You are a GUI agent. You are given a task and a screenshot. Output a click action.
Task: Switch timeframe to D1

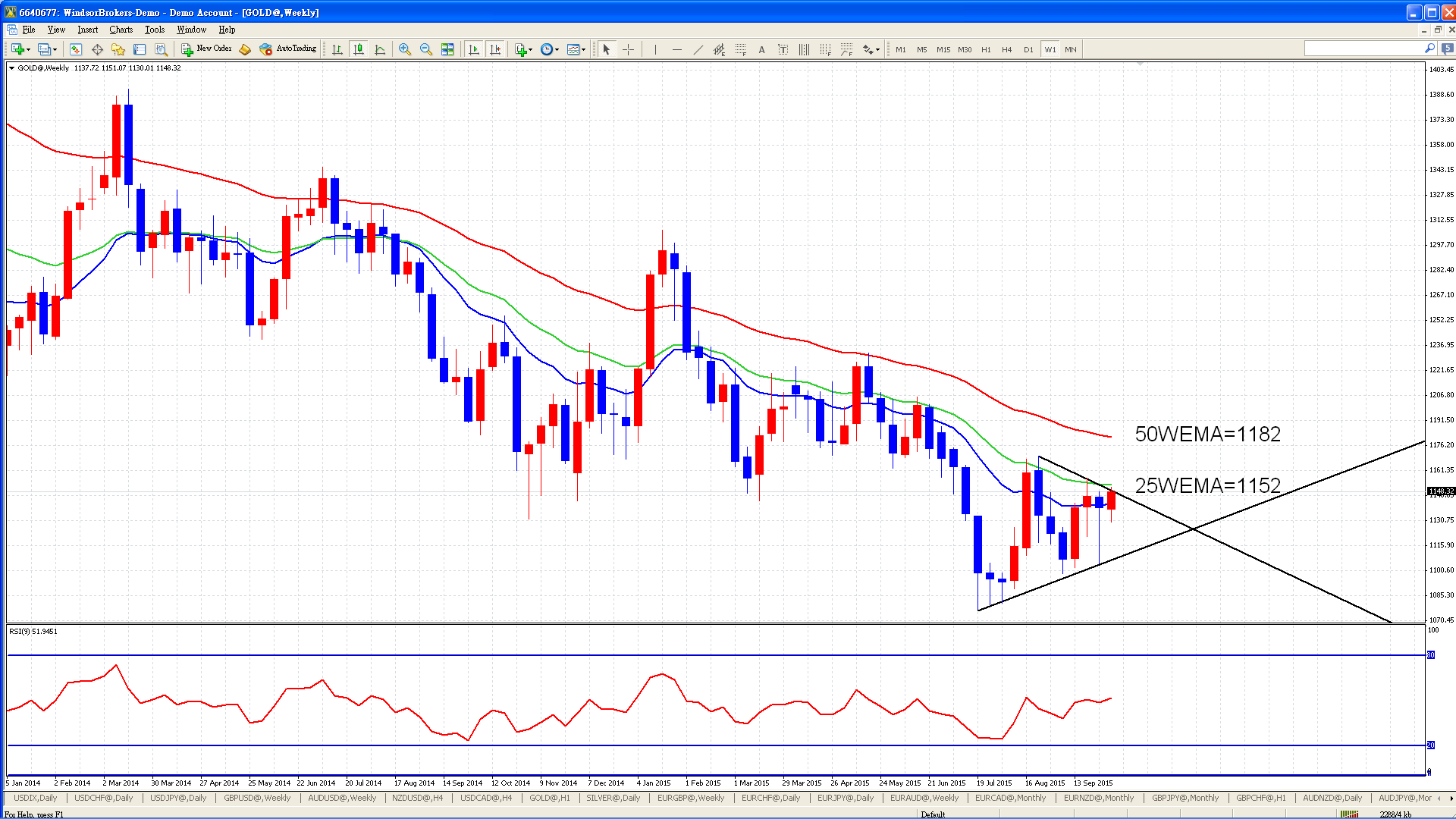coord(1028,49)
